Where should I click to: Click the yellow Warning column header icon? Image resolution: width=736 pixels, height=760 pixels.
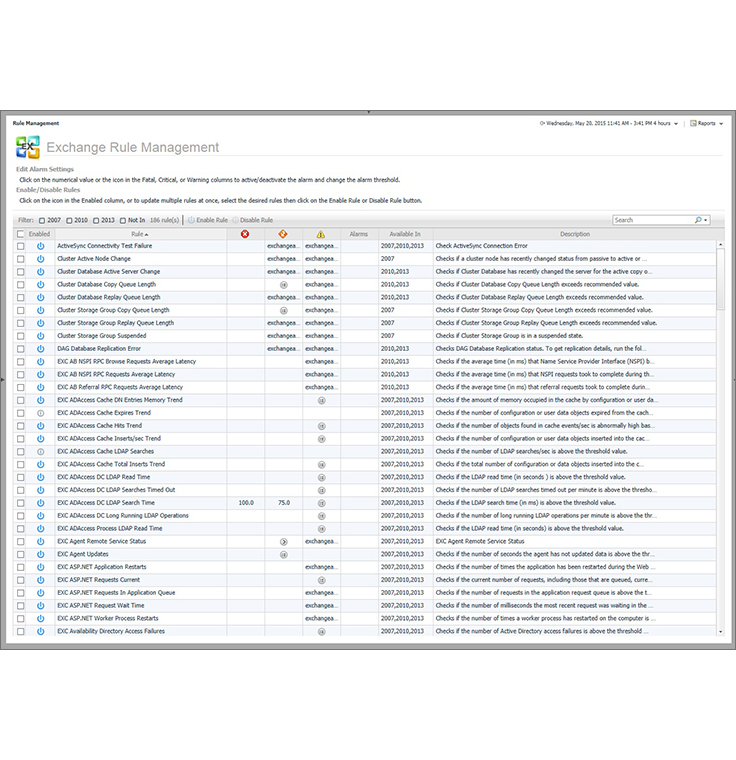coord(321,234)
